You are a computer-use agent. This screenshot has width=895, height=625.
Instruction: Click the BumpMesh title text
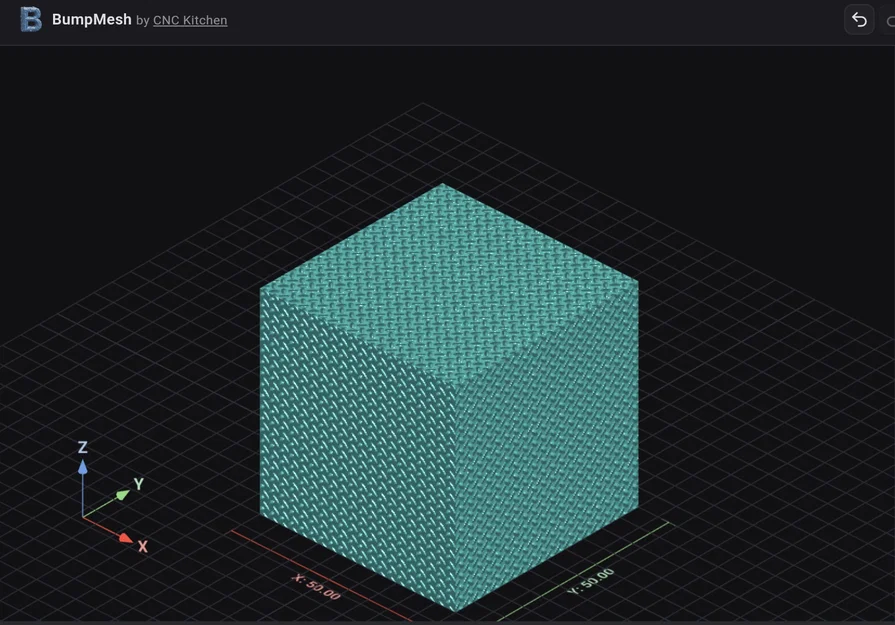[91, 19]
